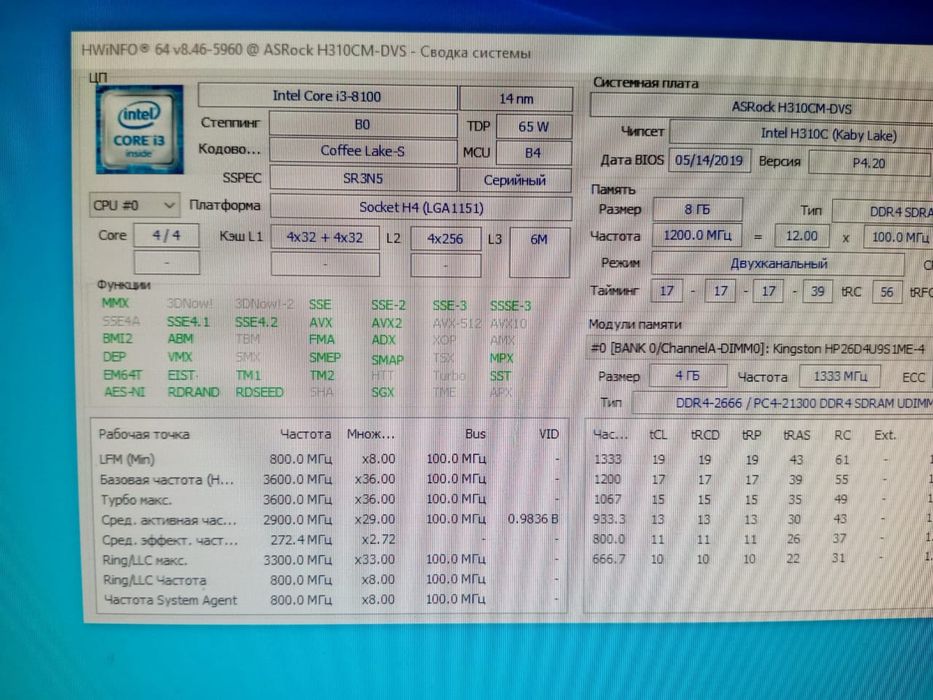Click the 14 nm process field
933x700 pixels.
coord(516,99)
